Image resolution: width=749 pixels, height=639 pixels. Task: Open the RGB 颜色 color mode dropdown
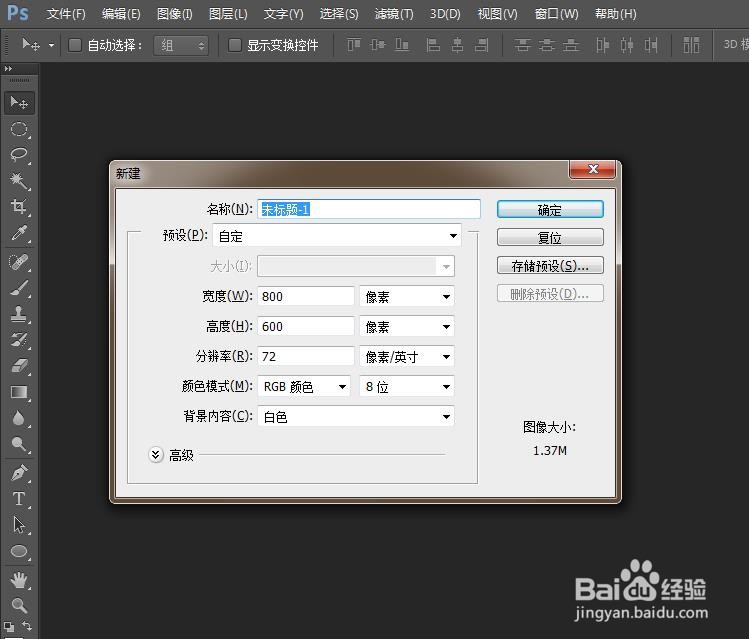(304, 386)
